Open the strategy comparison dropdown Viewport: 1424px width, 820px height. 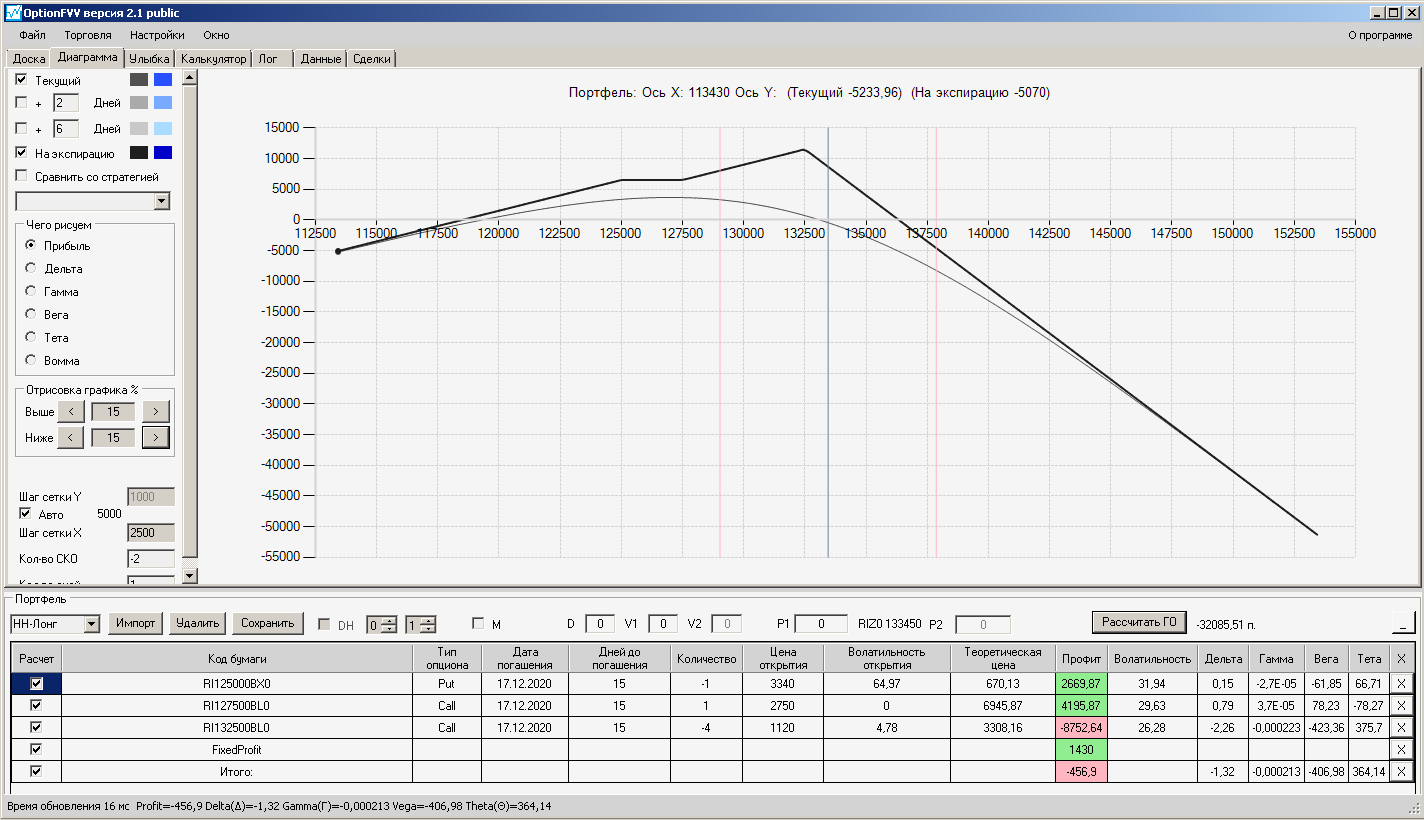click(163, 202)
